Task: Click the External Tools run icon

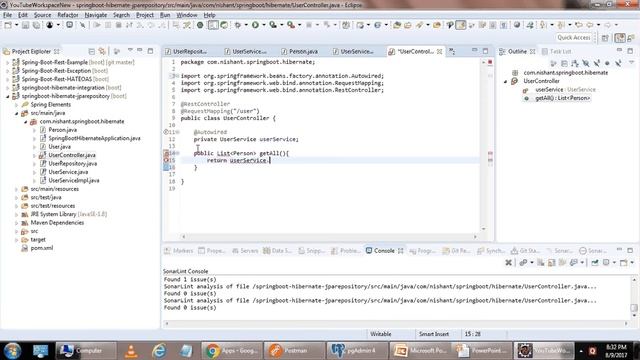Action: coord(291,25)
